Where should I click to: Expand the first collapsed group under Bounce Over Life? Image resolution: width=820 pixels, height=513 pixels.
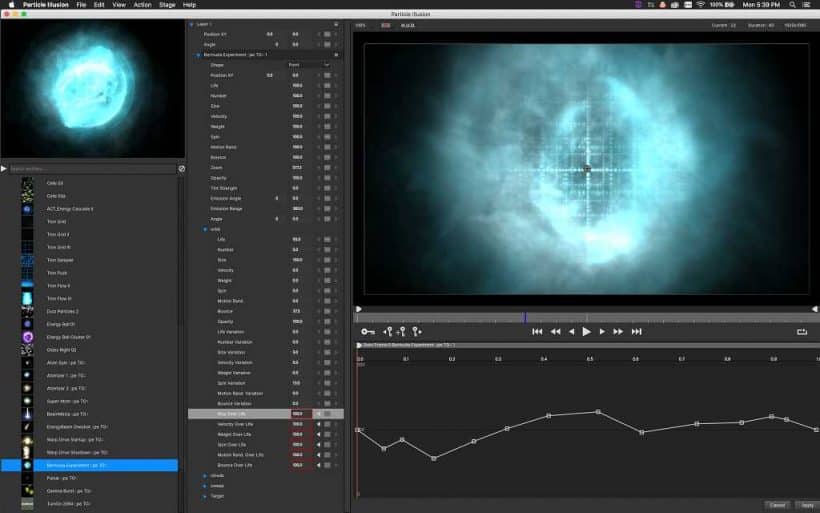point(205,475)
